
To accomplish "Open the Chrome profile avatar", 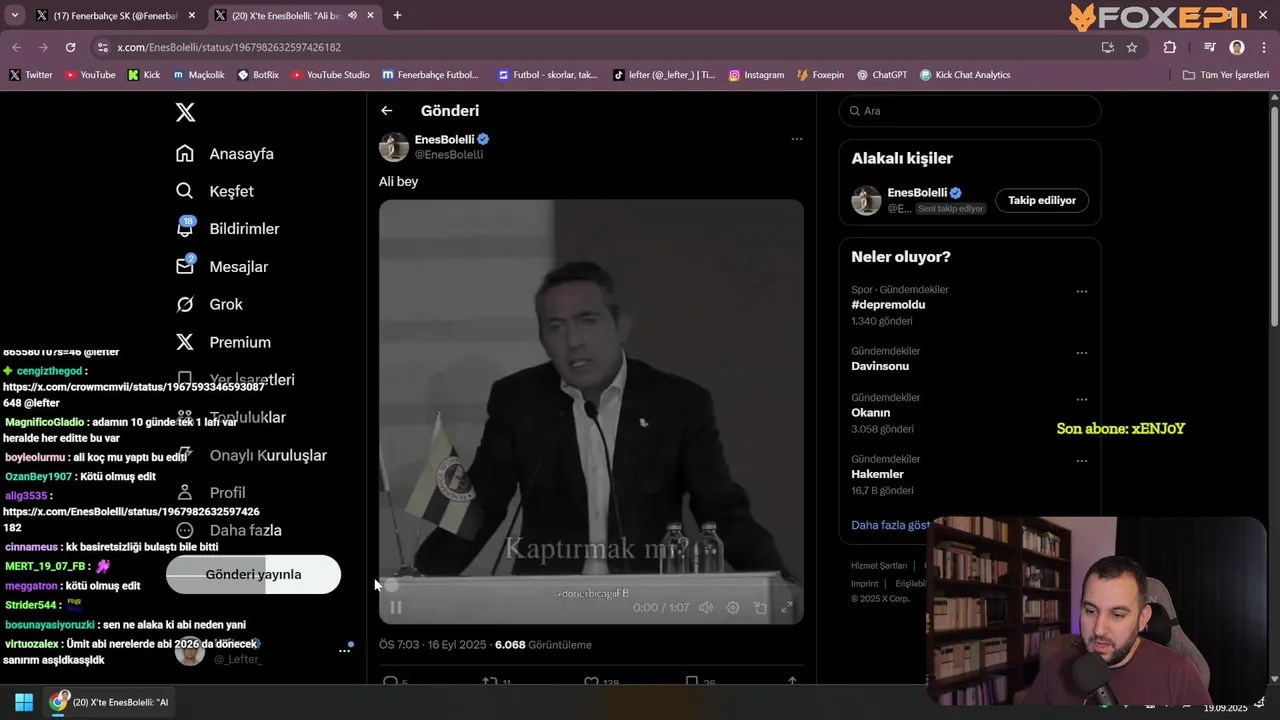I will [1237, 47].
